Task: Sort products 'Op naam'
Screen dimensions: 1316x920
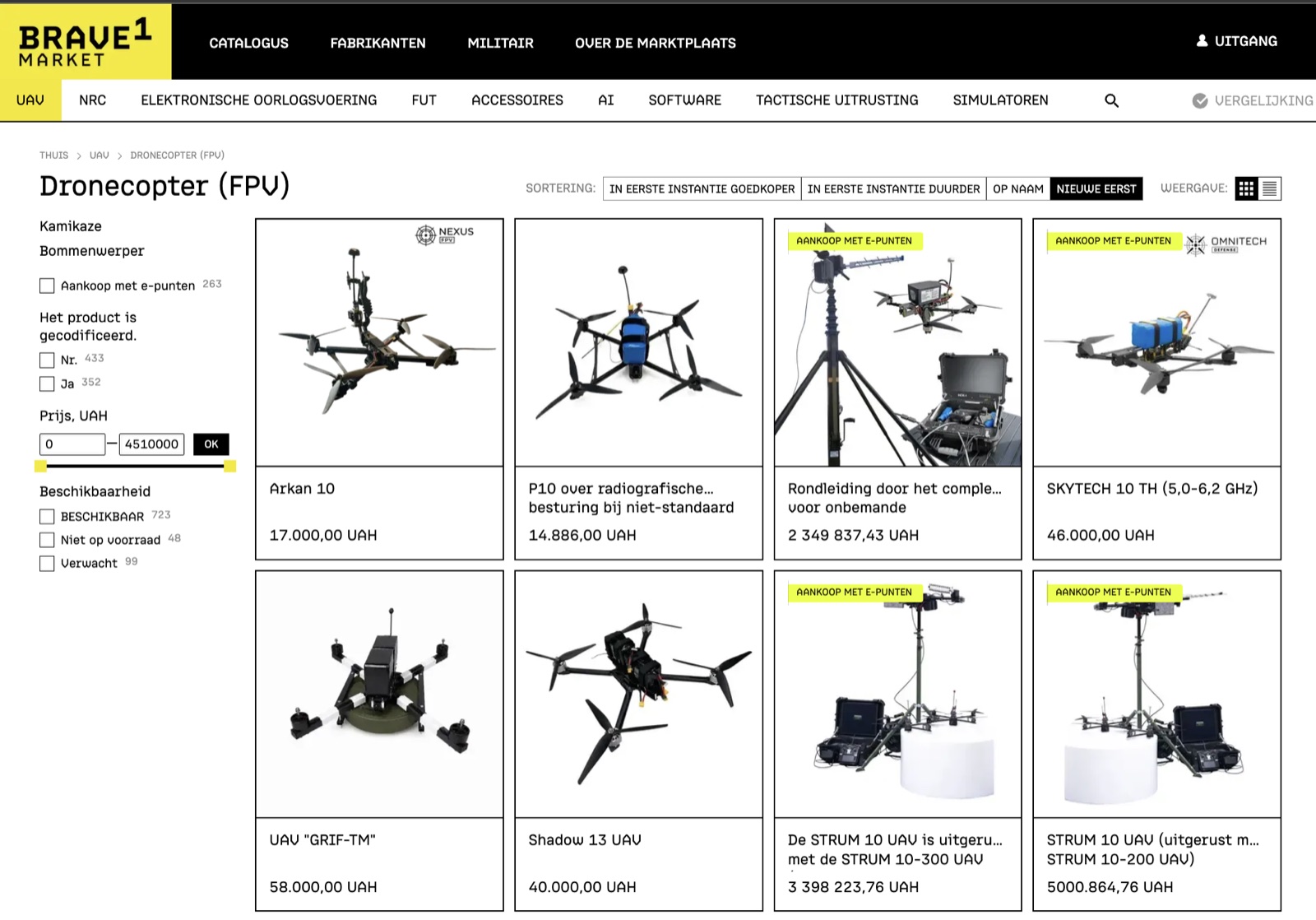Action: click(1017, 188)
